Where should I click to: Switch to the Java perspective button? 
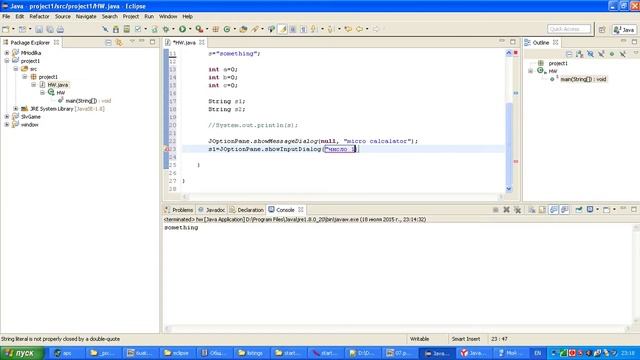pyautogui.click(x=624, y=29)
